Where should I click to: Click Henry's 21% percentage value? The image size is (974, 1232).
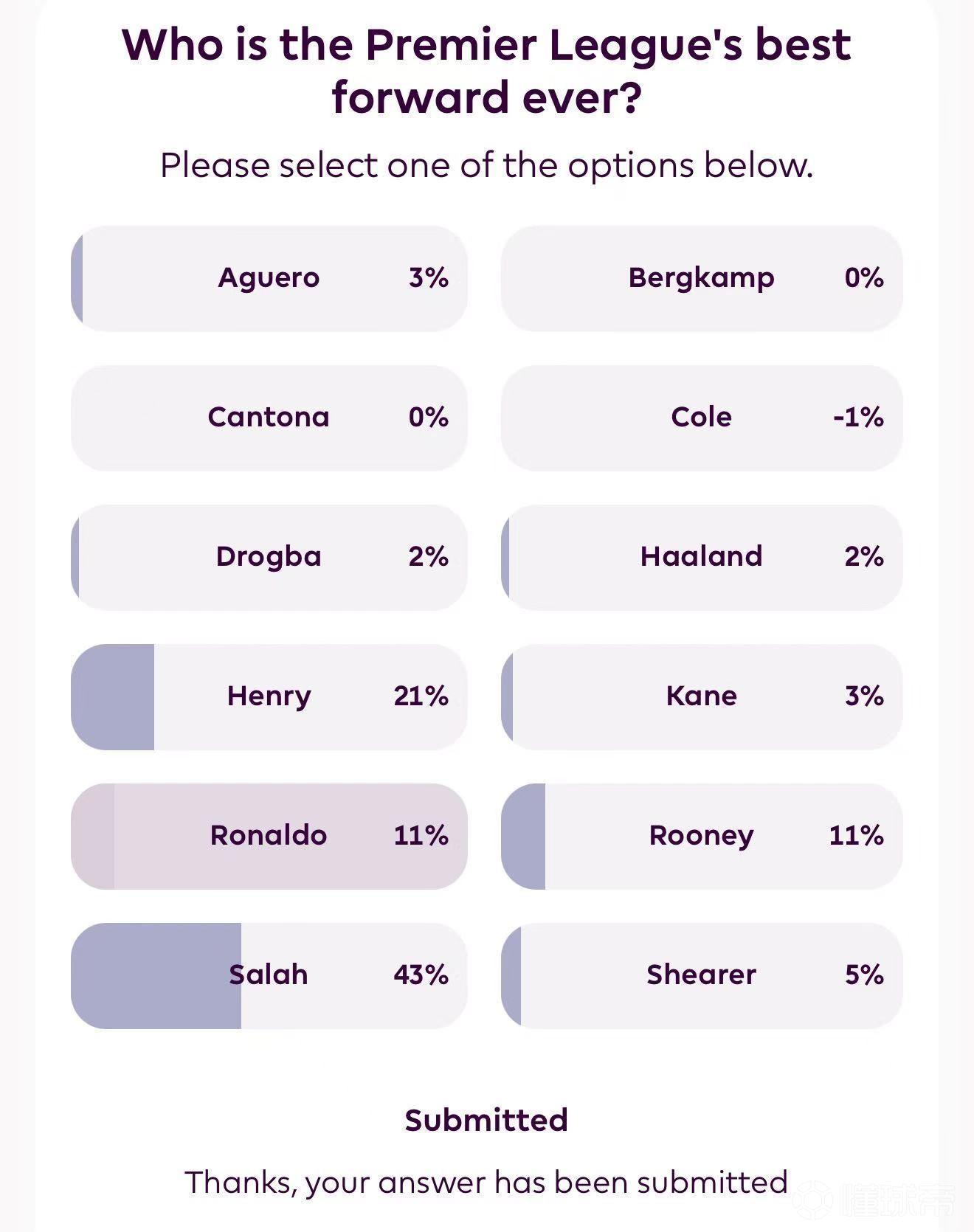(421, 696)
